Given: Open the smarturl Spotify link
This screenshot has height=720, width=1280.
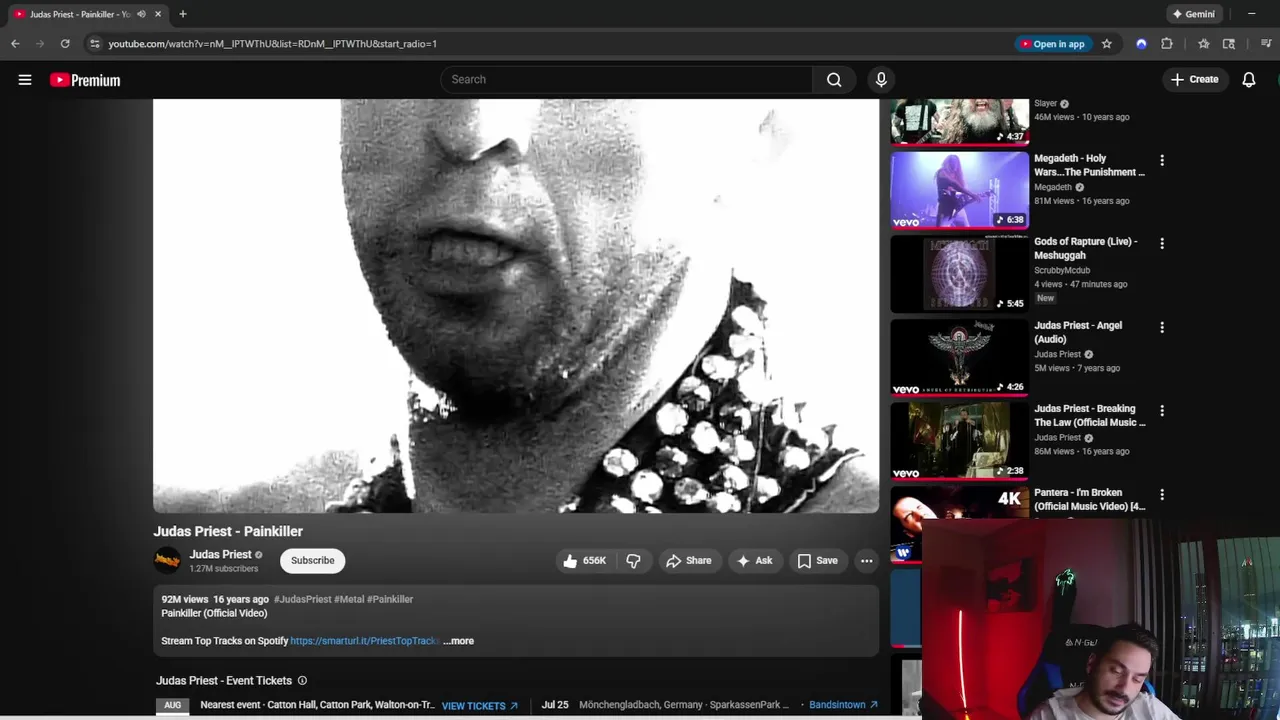Looking at the screenshot, I should click(365, 641).
